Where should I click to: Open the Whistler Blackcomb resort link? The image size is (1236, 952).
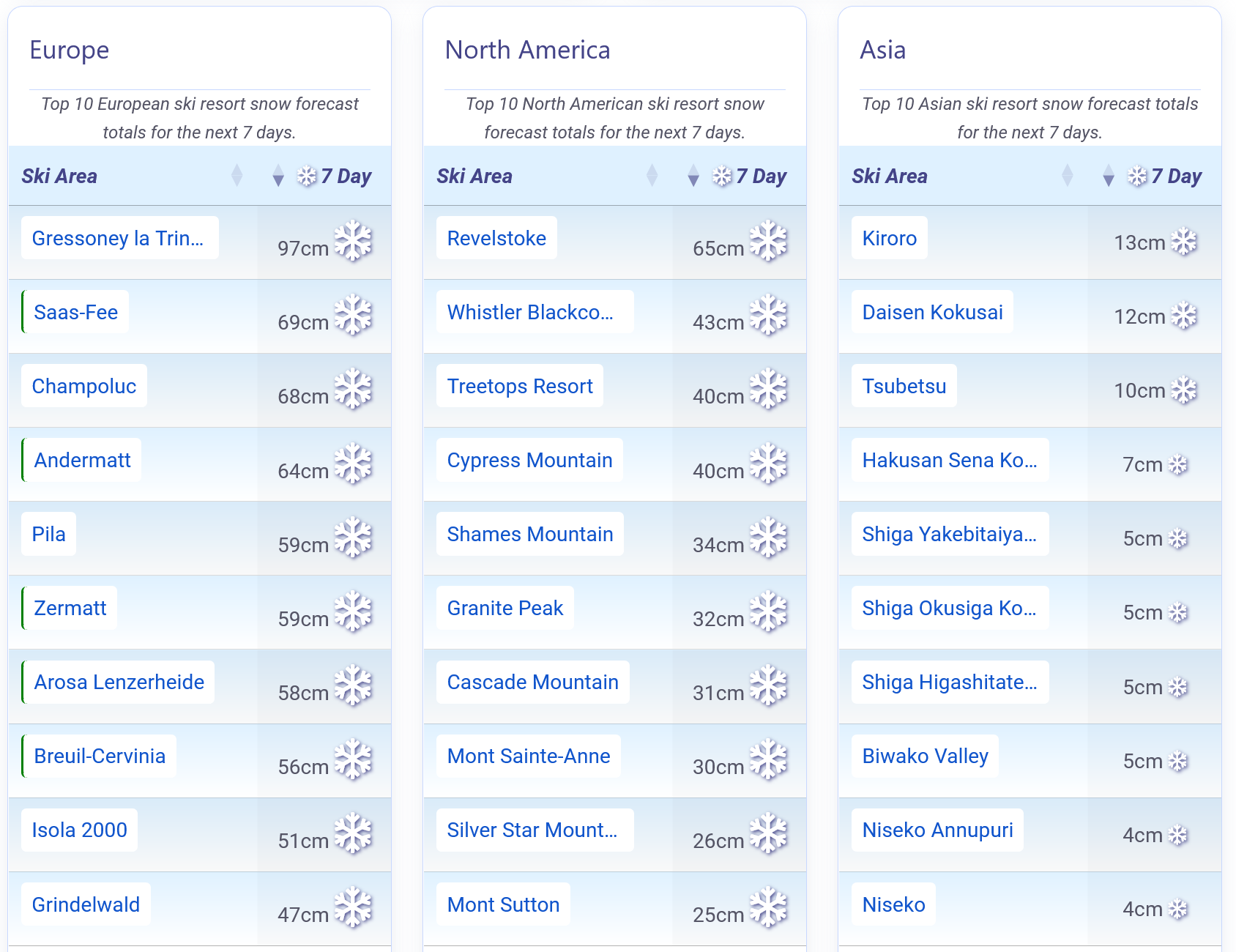[530, 312]
